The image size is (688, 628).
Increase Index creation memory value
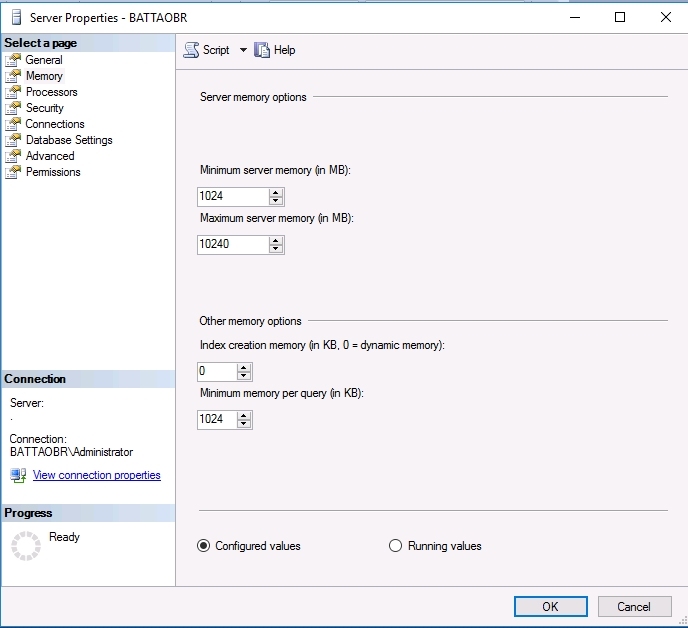(x=244, y=368)
